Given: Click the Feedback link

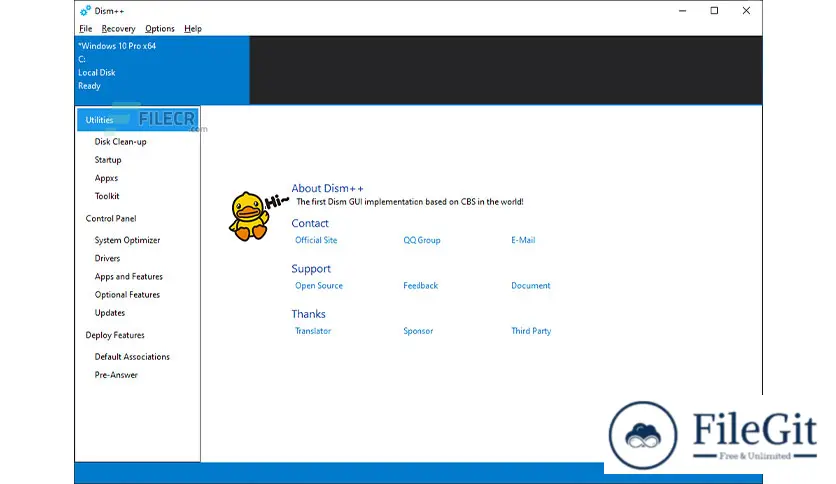Looking at the screenshot, I should point(420,286).
